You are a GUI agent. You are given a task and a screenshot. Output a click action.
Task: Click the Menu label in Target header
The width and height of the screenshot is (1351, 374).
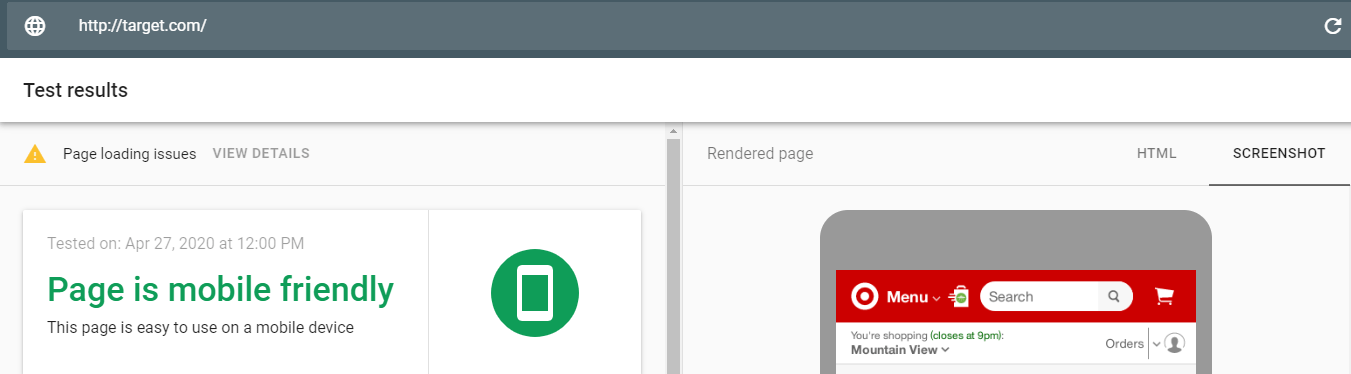907,297
